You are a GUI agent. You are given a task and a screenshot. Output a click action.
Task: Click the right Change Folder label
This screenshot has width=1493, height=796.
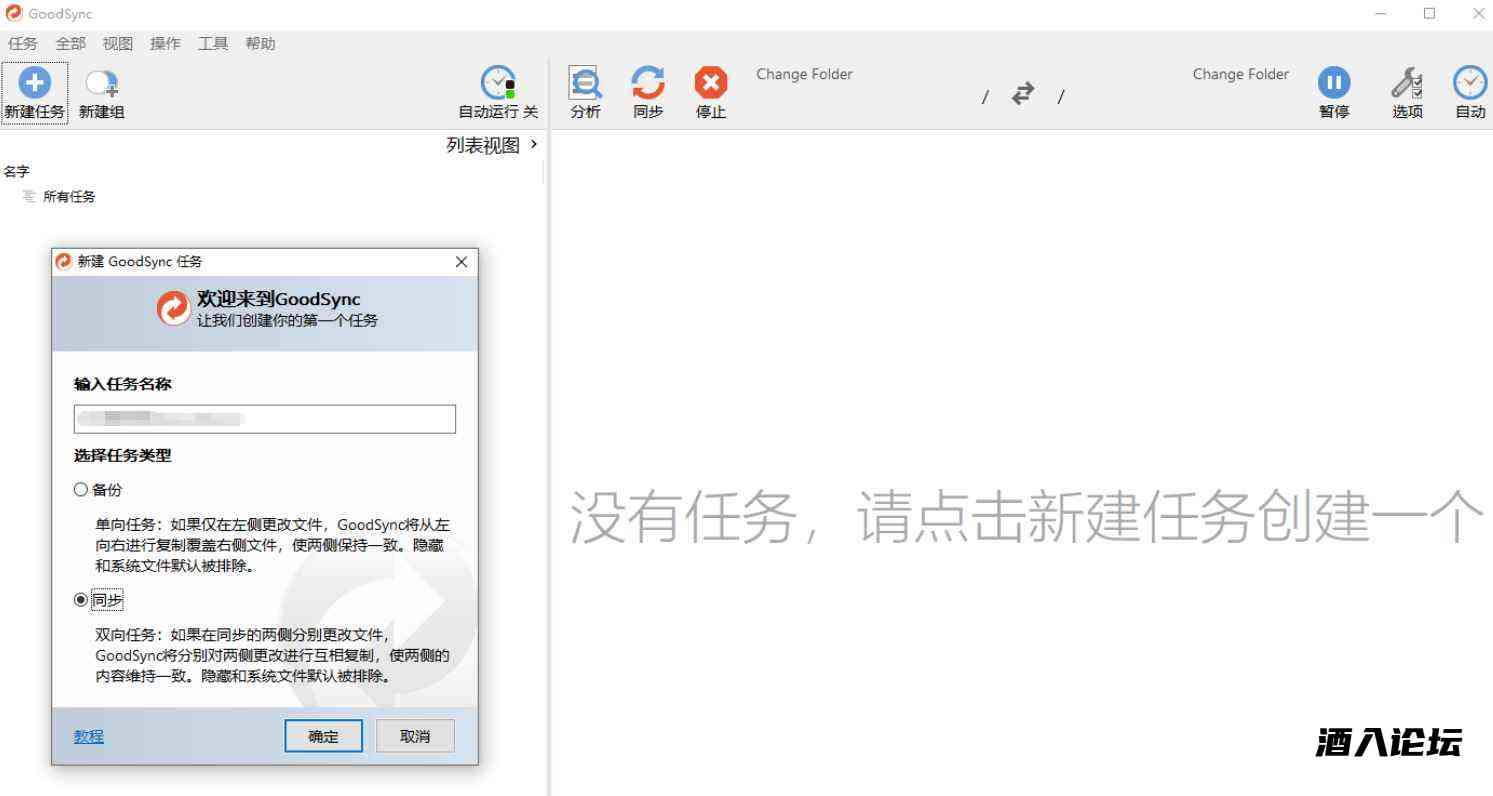point(1241,74)
